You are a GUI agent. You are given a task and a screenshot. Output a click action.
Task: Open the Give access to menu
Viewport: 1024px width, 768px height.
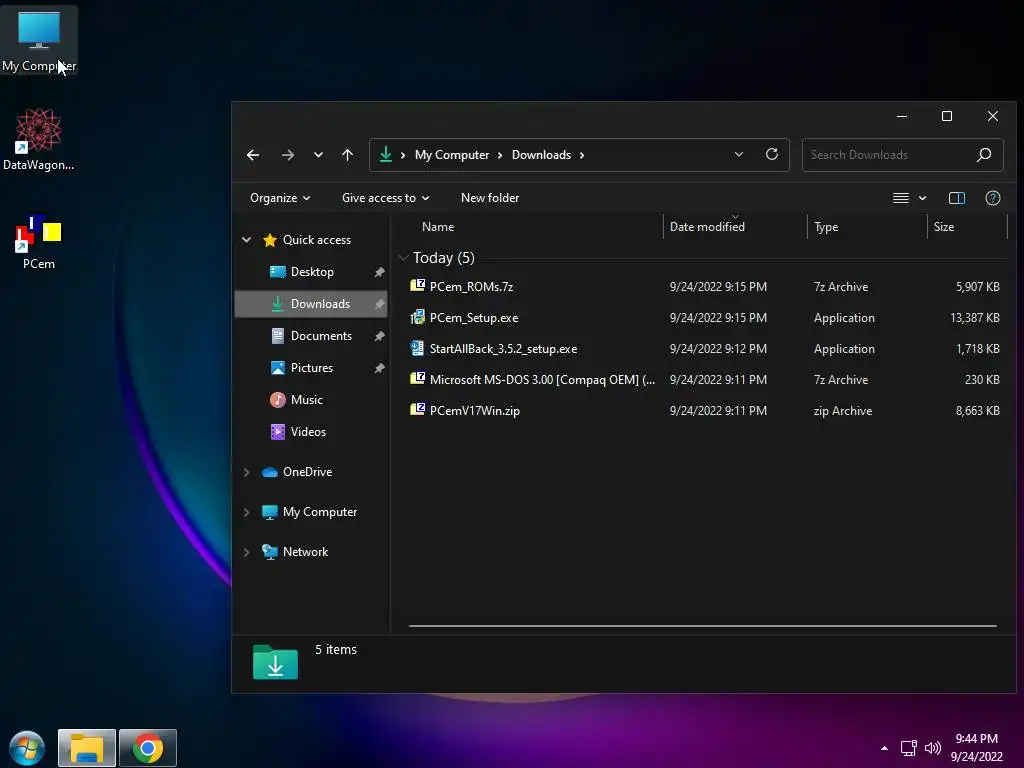coord(385,198)
